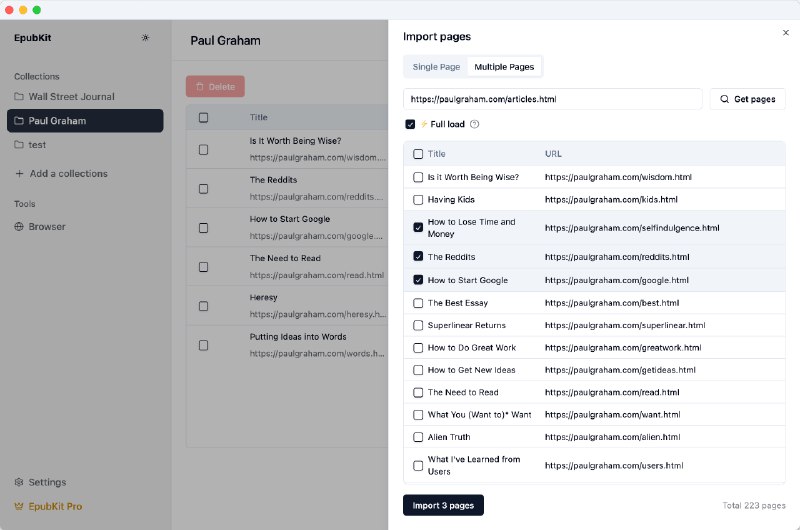Open the Wall Street Journal folder icon

coord(19,97)
